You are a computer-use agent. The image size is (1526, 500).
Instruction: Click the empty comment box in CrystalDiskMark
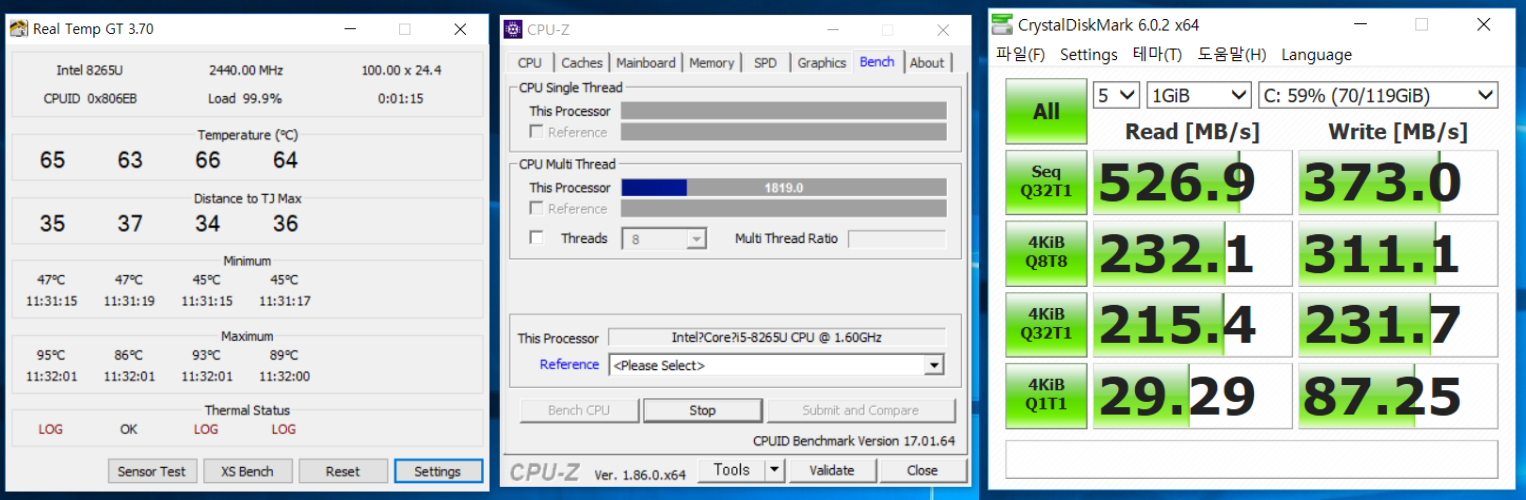1252,459
